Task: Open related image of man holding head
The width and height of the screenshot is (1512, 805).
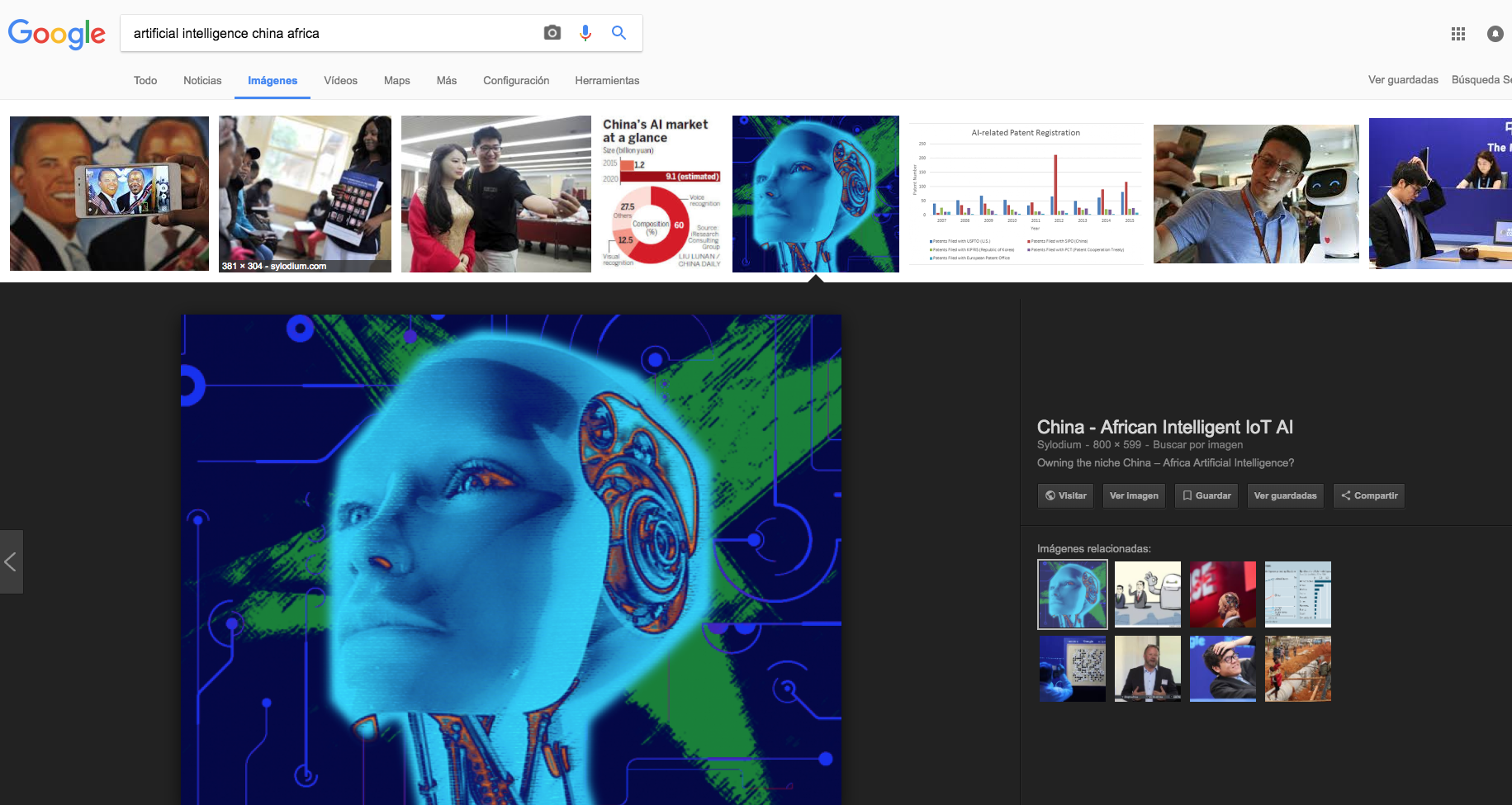Action: pos(1223,669)
